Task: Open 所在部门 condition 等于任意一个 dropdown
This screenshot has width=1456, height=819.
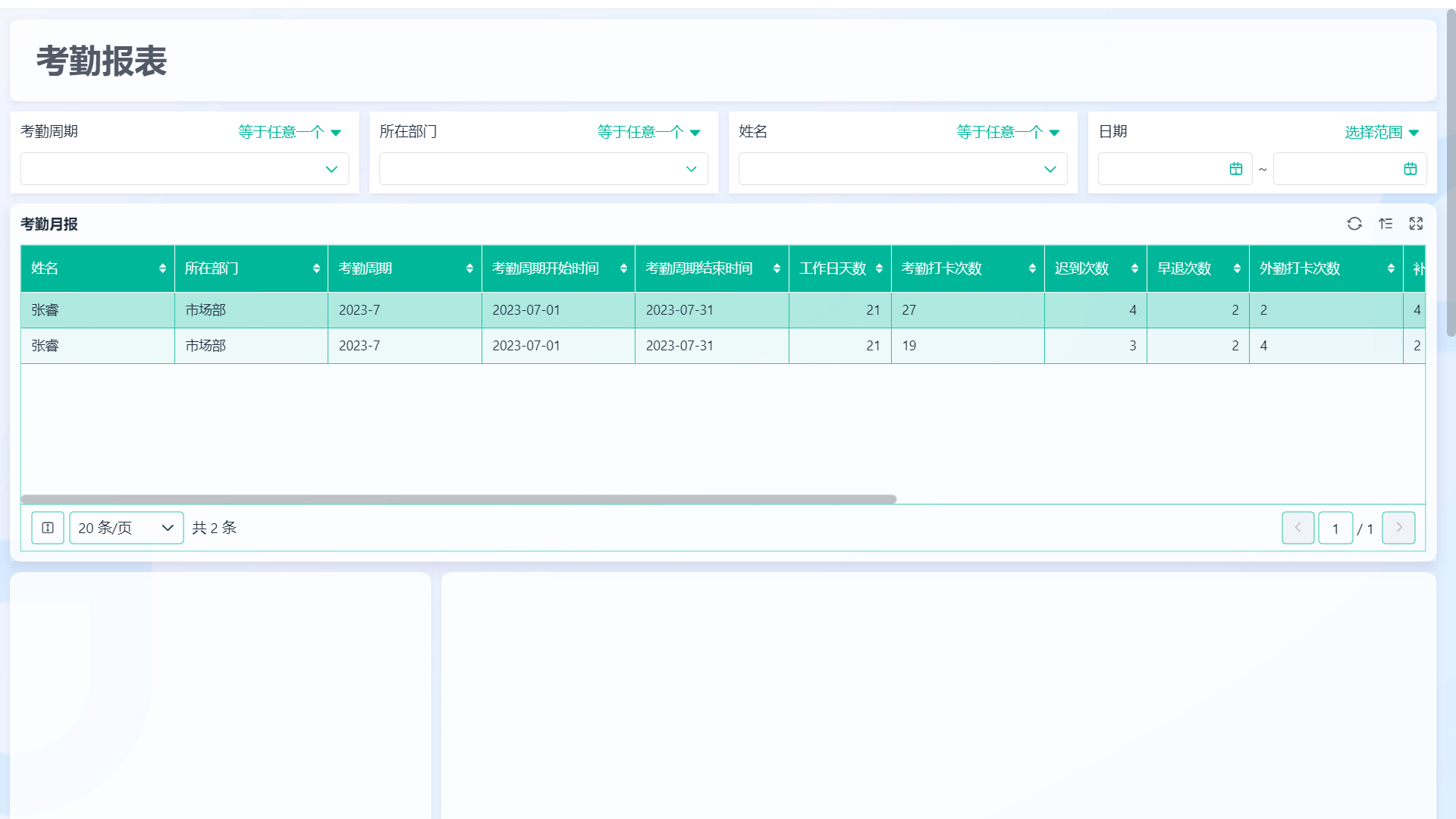Action: coord(649,132)
